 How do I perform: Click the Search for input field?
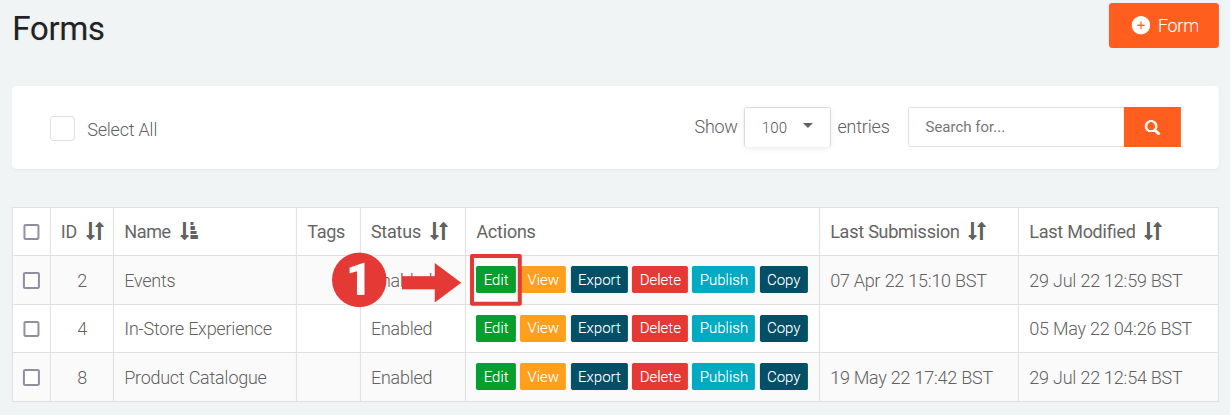click(x=1015, y=127)
